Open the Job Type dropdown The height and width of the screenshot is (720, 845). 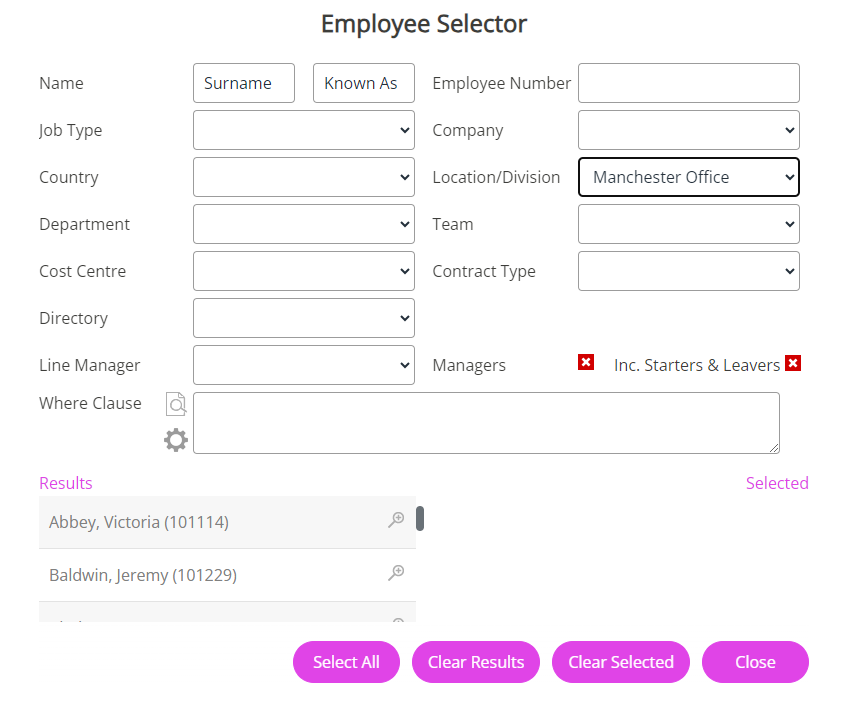click(x=304, y=130)
